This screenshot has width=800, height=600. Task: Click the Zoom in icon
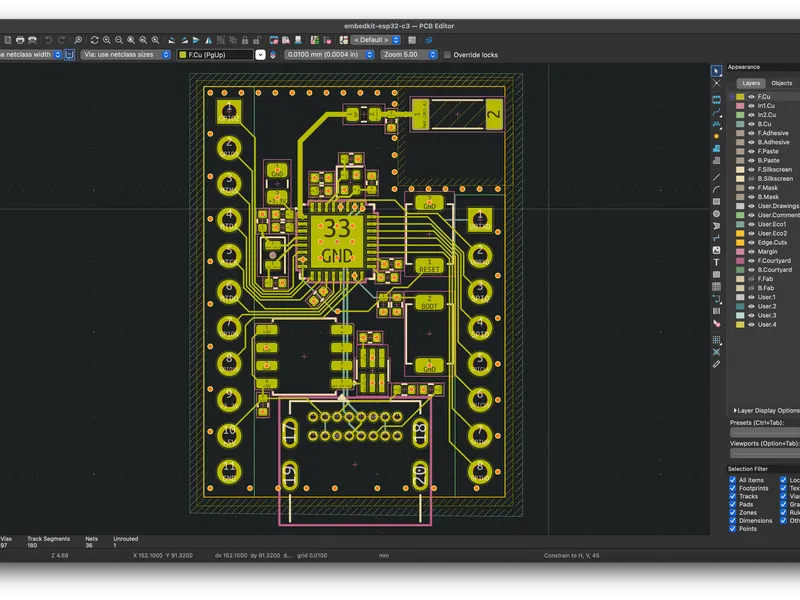[x=107, y=40]
